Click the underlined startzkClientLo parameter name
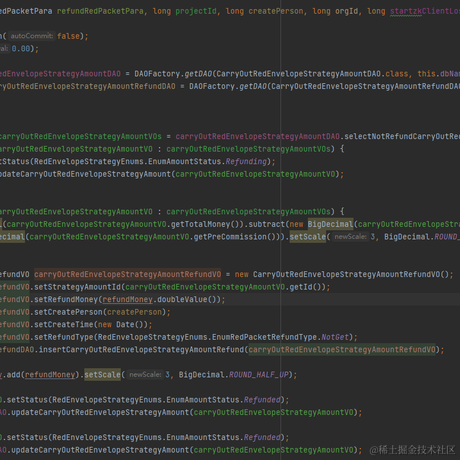This screenshot has width=460, height=460. tap(425, 11)
